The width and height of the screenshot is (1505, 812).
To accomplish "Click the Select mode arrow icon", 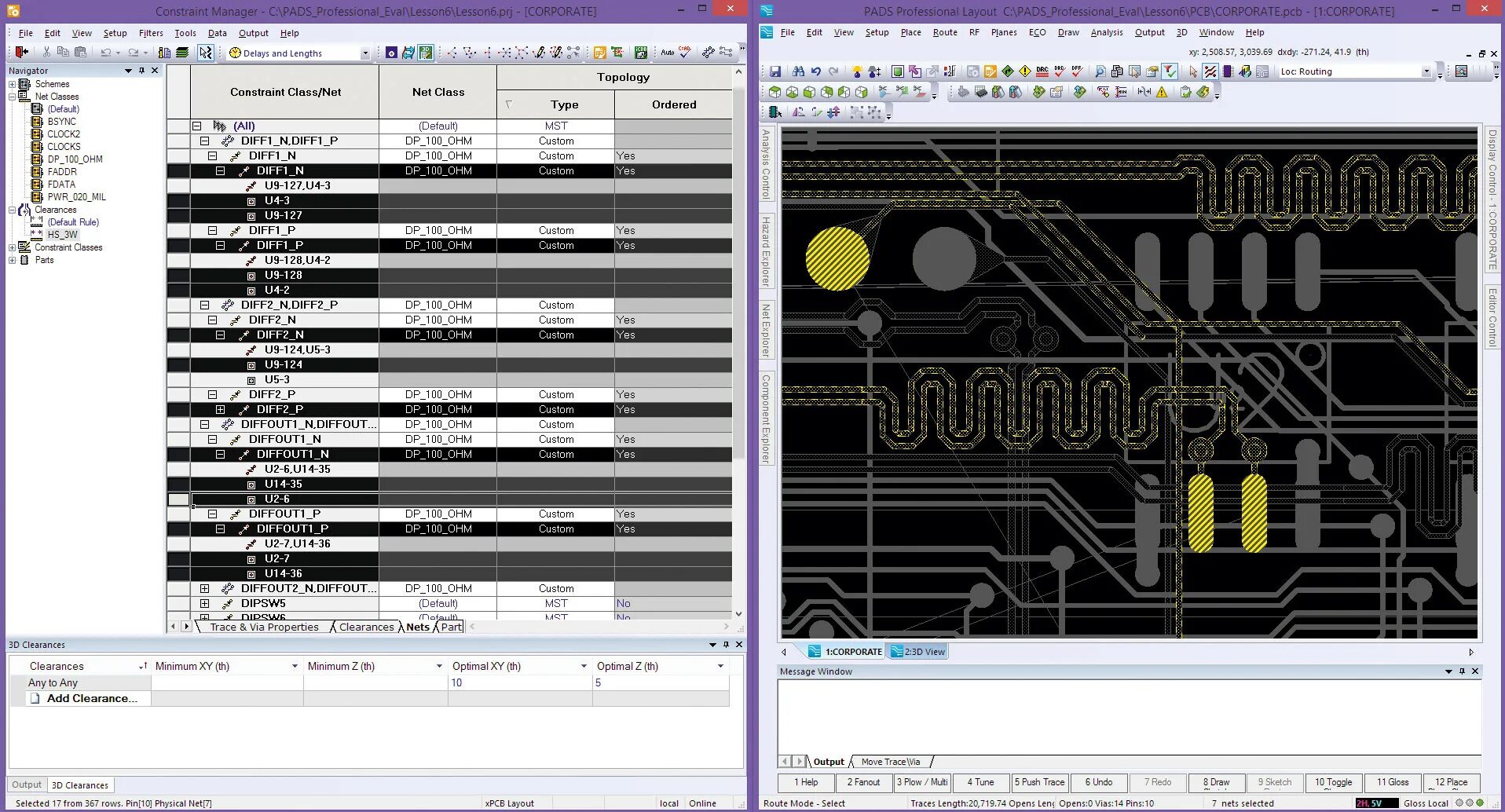I will coord(1193,71).
